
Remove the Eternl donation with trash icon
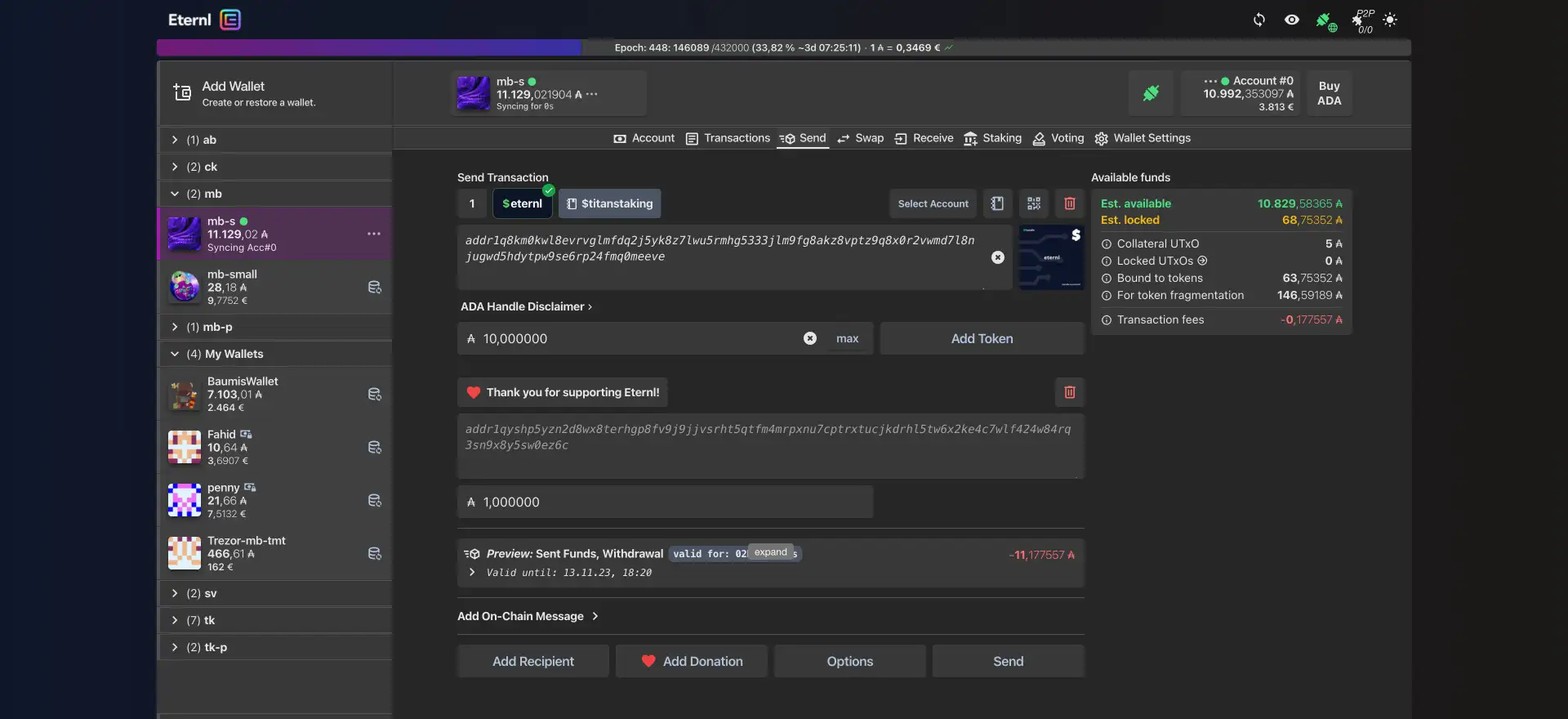click(x=1069, y=392)
